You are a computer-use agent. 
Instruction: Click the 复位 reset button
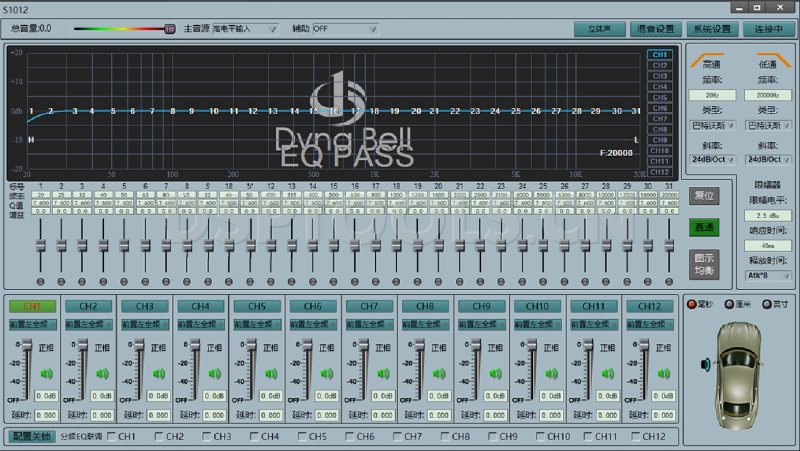click(x=704, y=196)
